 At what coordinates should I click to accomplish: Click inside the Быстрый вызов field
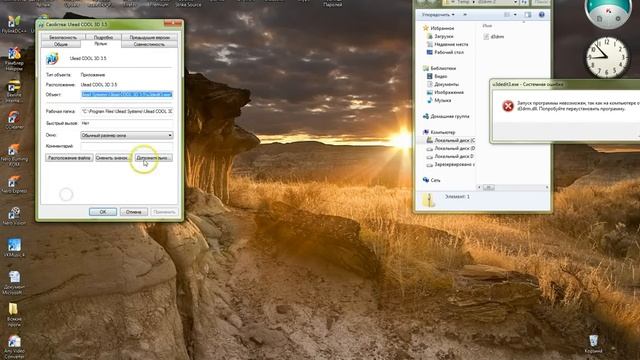(127, 123)
